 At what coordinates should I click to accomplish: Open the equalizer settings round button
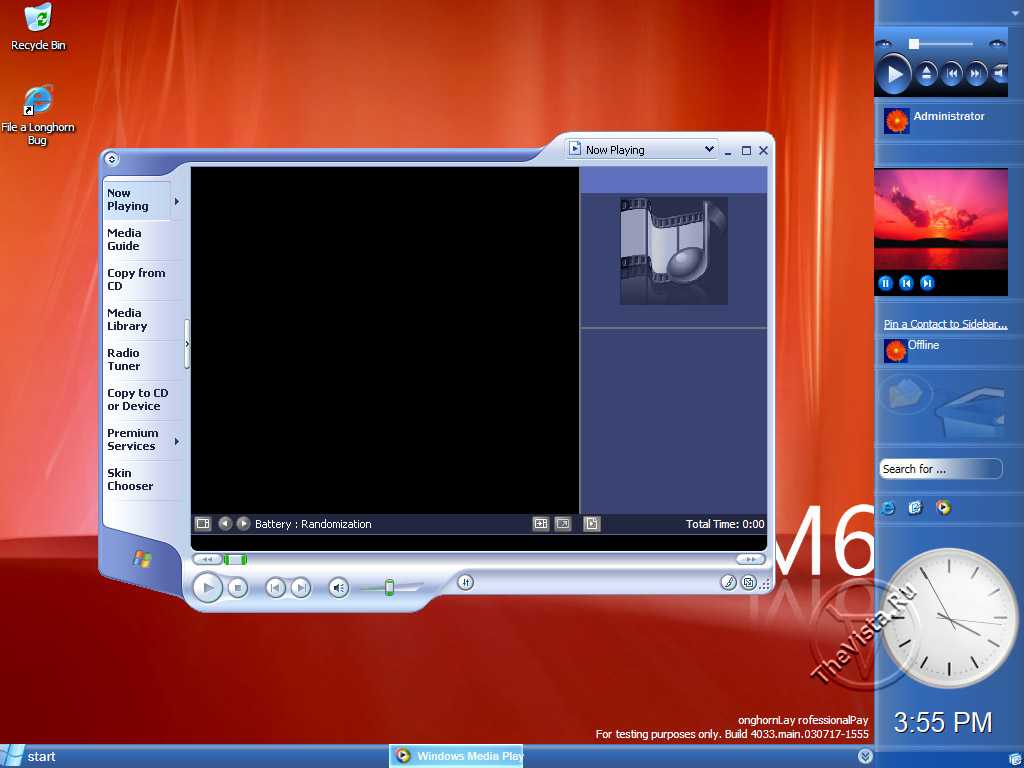point(465,582)
